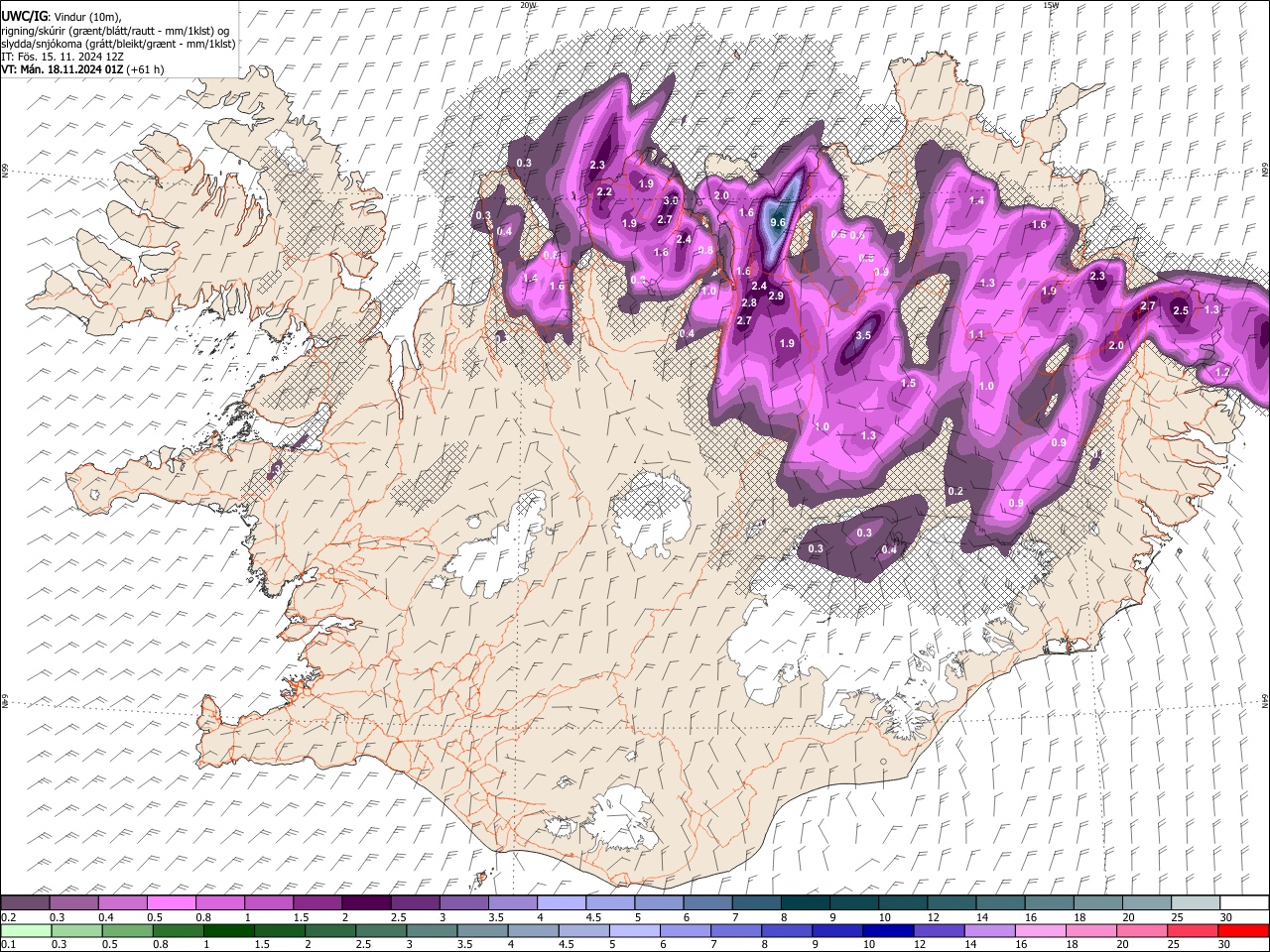
Task: Click the 25 label in the upper legend row
Action: pos(1176,917)
